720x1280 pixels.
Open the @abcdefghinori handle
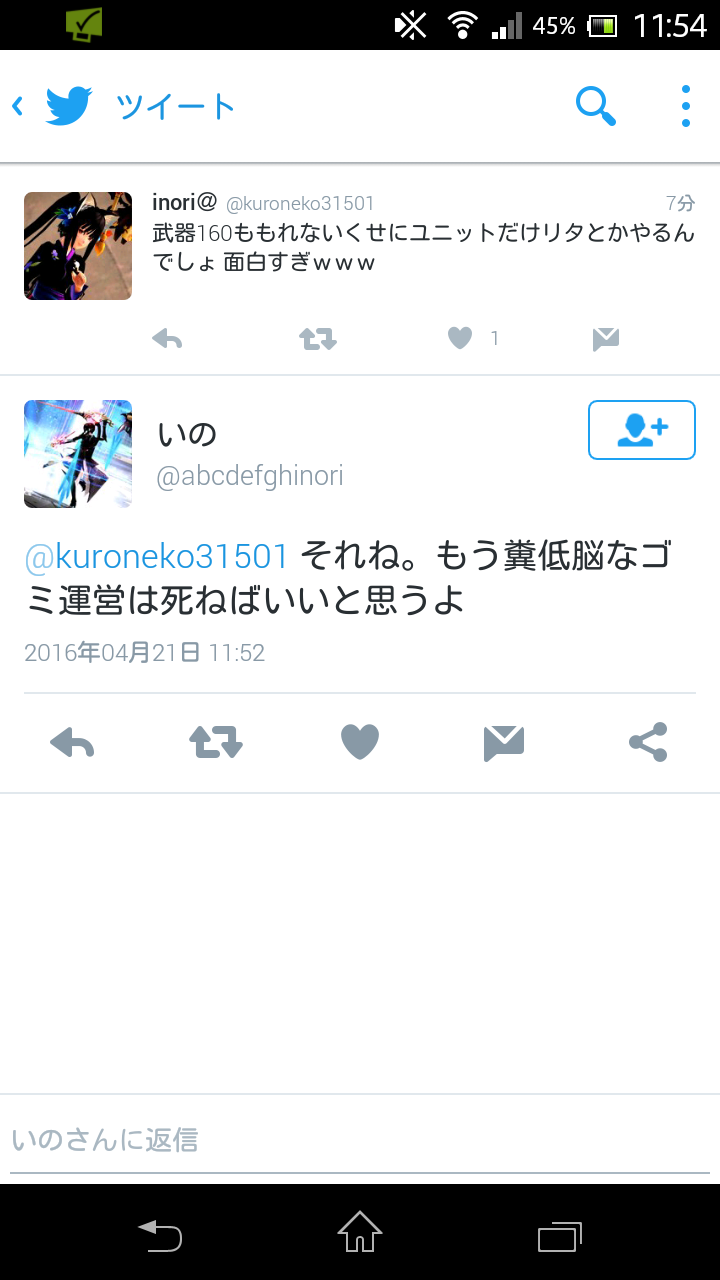point(250,476)
